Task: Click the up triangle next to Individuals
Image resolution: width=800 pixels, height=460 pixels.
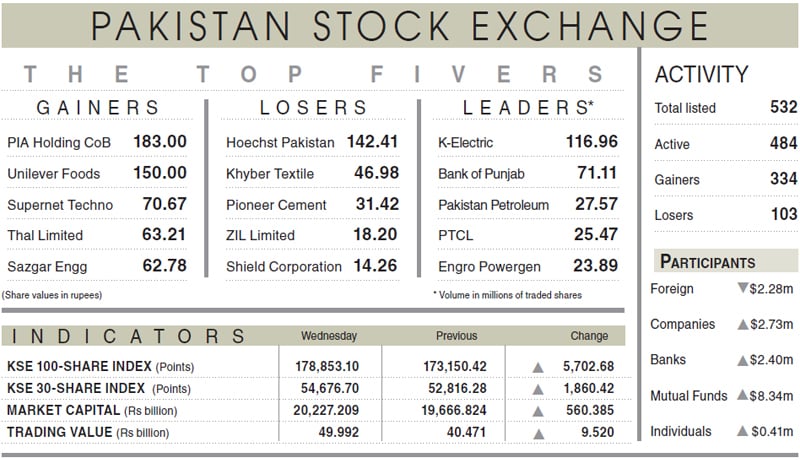Action: click(741, 432)
